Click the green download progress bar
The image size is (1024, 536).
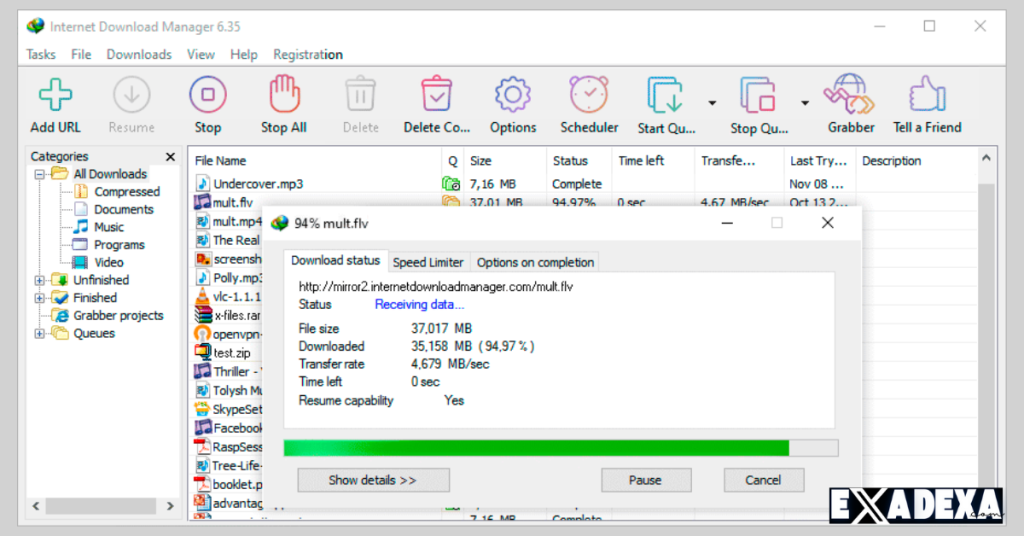(x=536, y=448)
